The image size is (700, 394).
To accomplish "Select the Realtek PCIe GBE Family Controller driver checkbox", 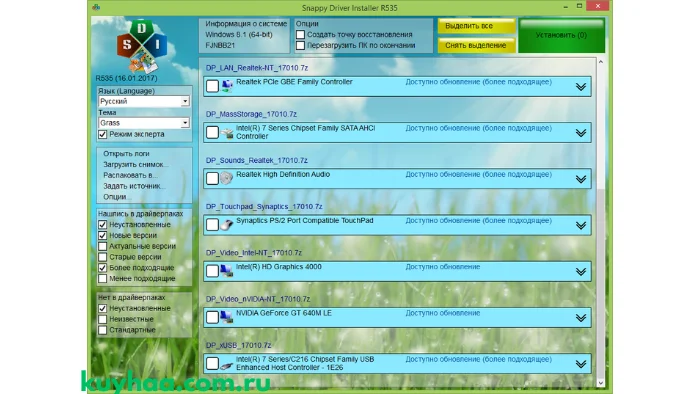I will (x=212, y=86).
